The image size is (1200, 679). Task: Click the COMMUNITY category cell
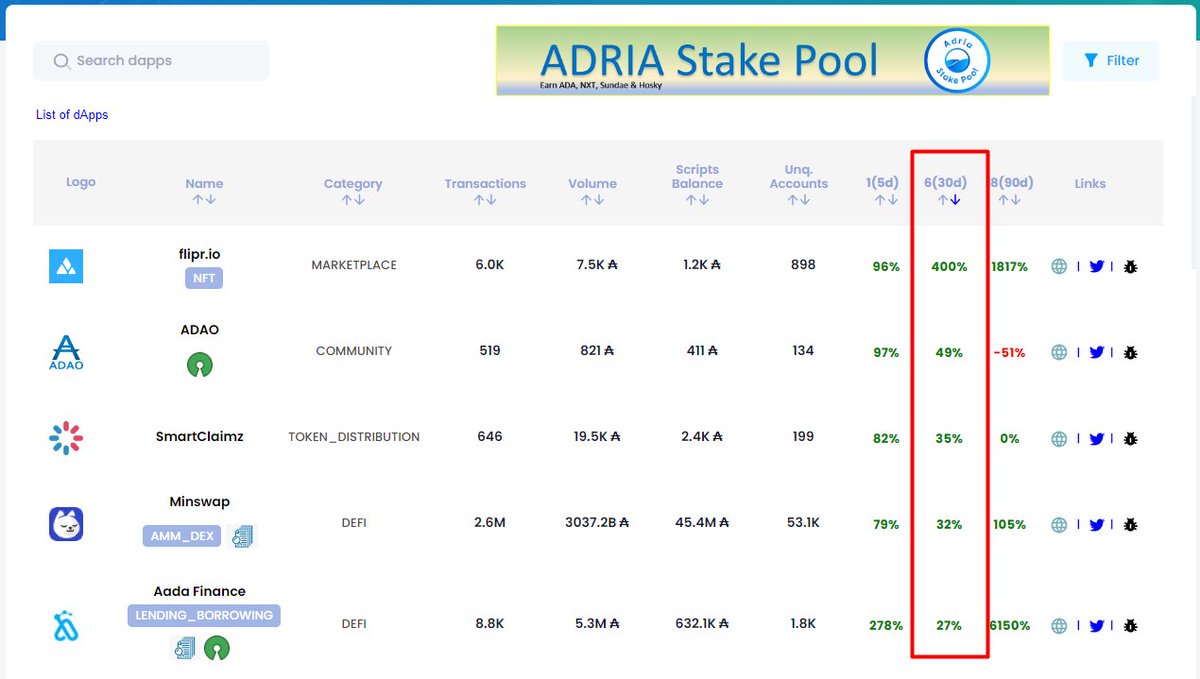(x=354, y=351)
